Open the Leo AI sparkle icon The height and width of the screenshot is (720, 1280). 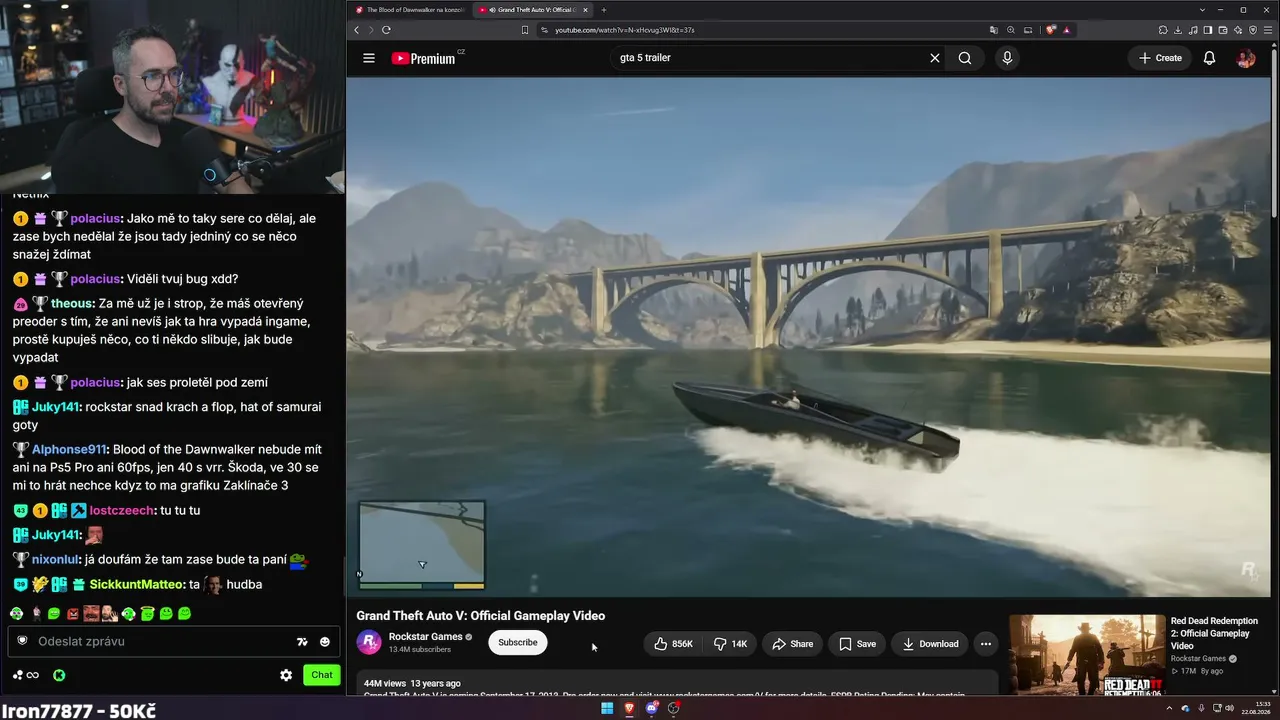[1238, 30]
